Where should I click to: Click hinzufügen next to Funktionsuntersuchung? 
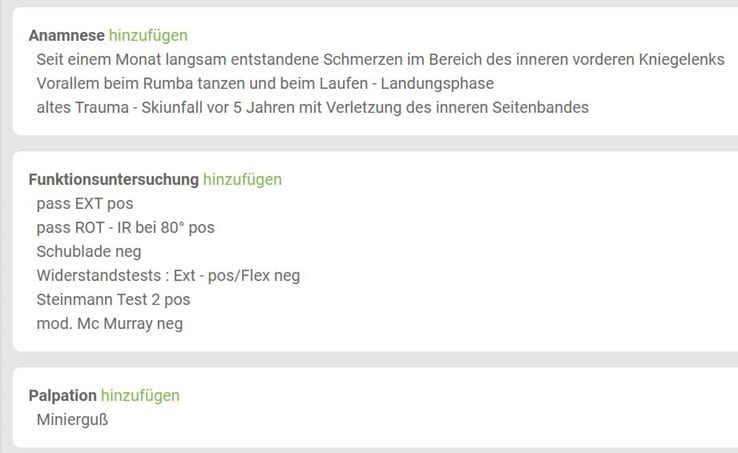point(242,179)
